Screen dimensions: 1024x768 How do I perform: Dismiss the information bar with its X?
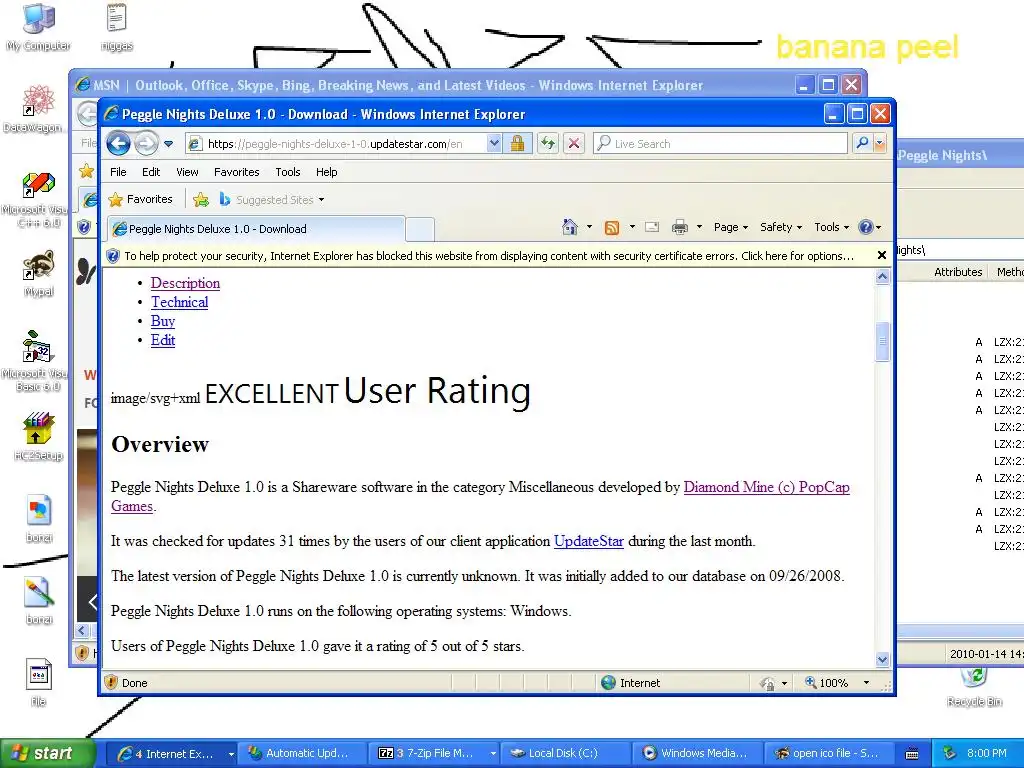[x=882, y=255]
